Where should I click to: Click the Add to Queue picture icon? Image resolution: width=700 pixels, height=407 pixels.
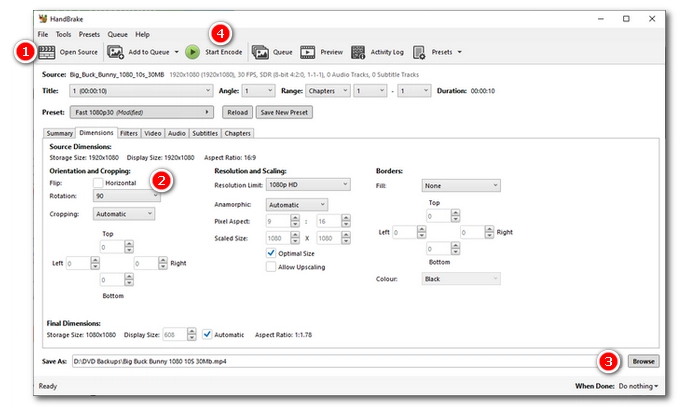[115, 52]
